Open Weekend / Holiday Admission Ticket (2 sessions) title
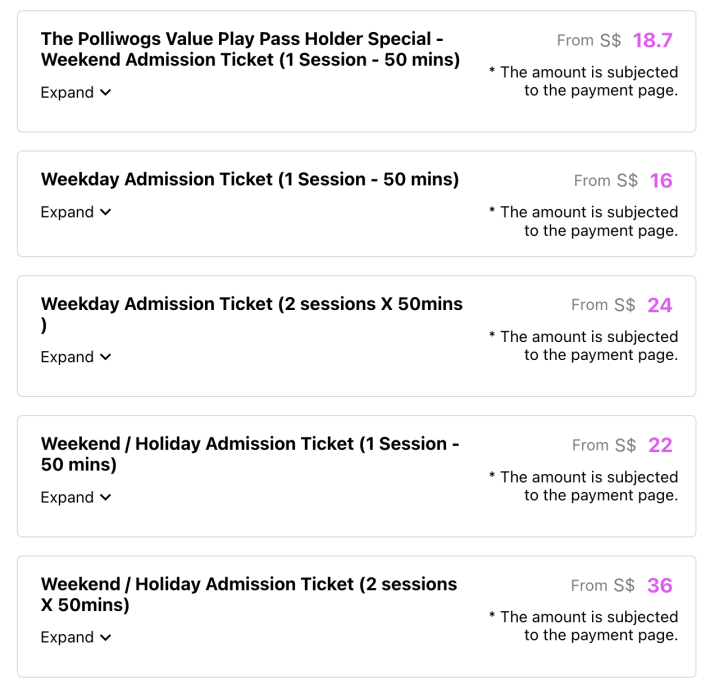The width and height of the screenshot is (710, 693). pyautogui.click(x=248, y=594)
